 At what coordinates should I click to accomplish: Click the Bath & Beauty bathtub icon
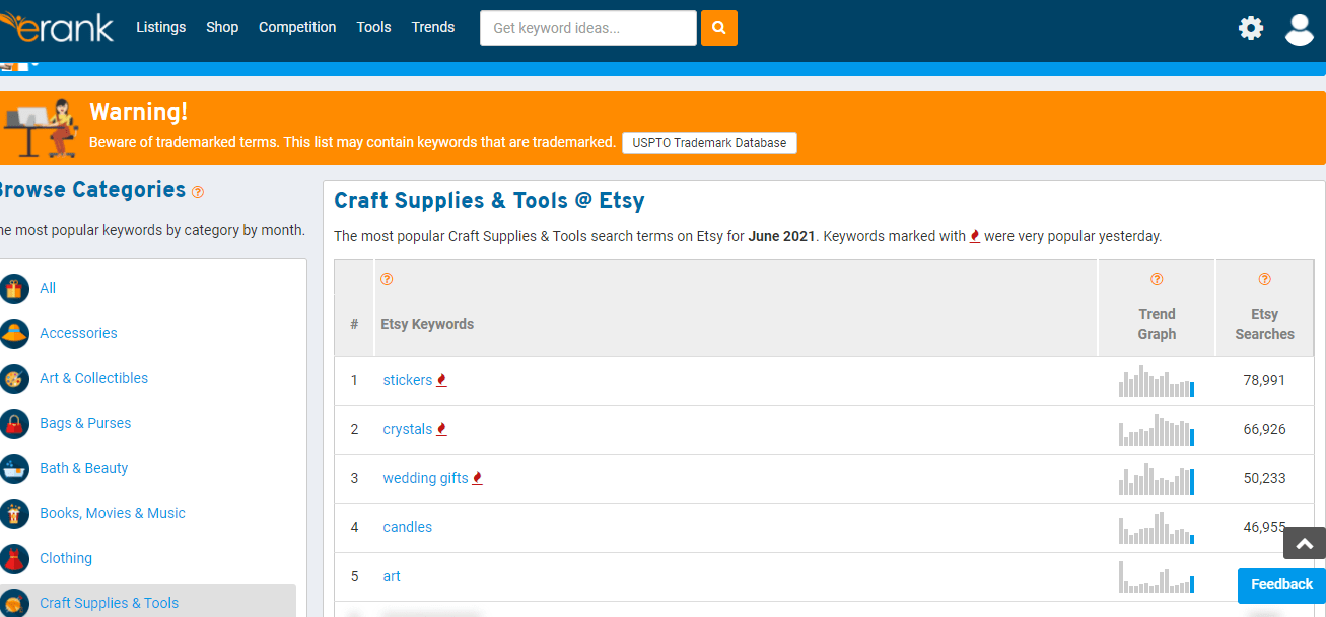coord(15,468)
